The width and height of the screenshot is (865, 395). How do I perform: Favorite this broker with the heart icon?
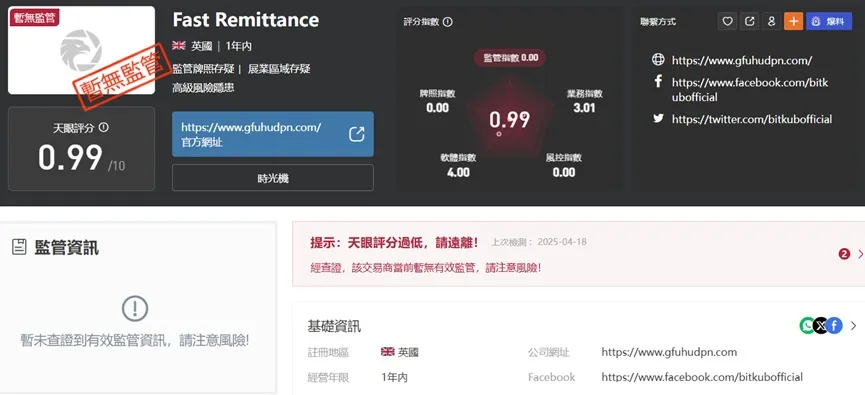point(727,22)
